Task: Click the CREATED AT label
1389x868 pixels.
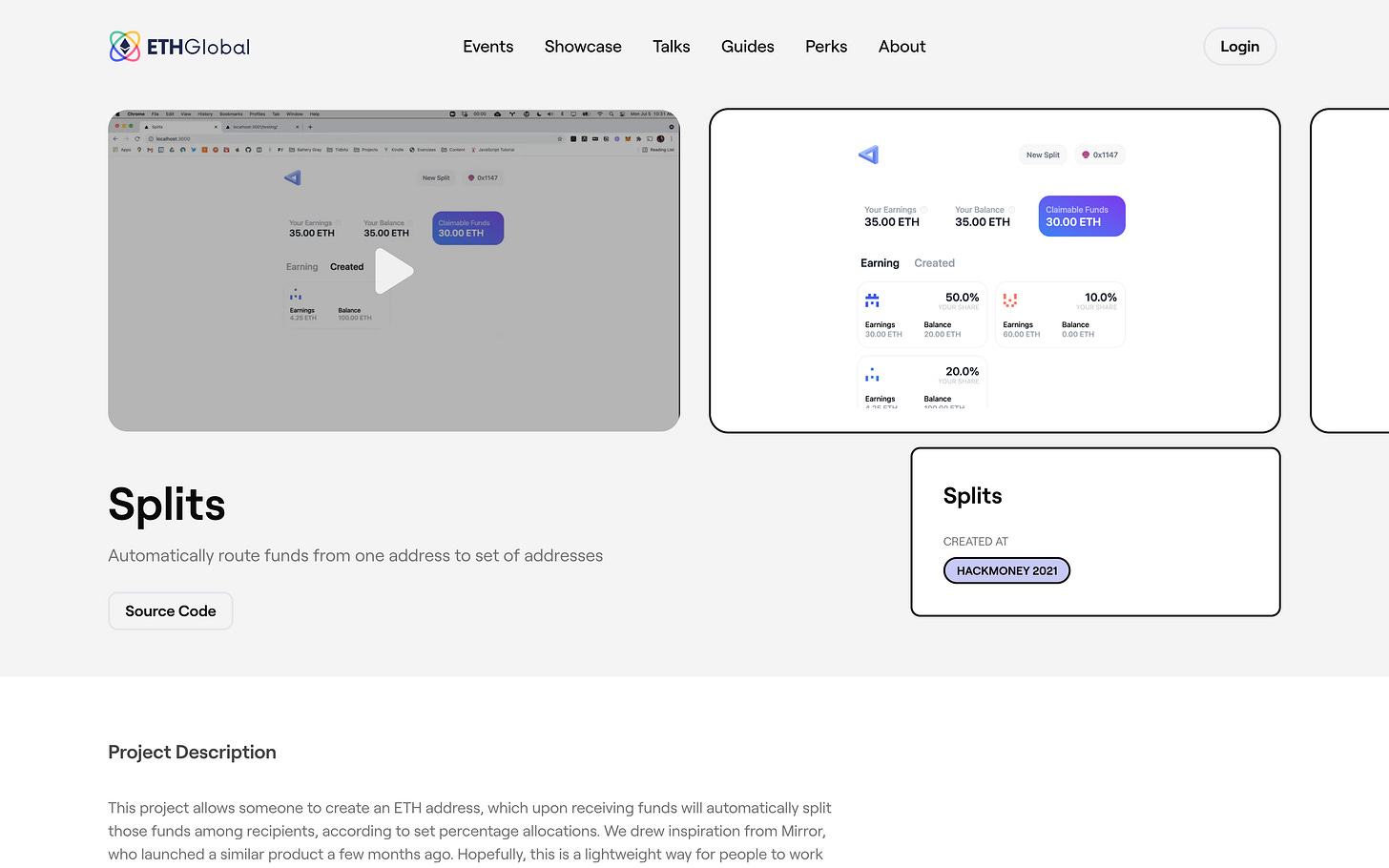Action: (x=975, y=541)
